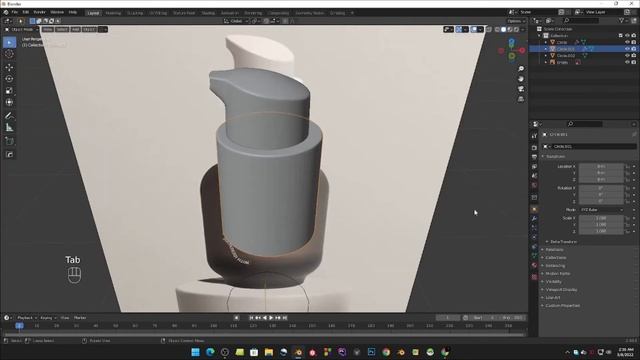The height and width of the screenshot is (360, 640).
Task: Open the timeline Playback menu
Action: (27, 318)
